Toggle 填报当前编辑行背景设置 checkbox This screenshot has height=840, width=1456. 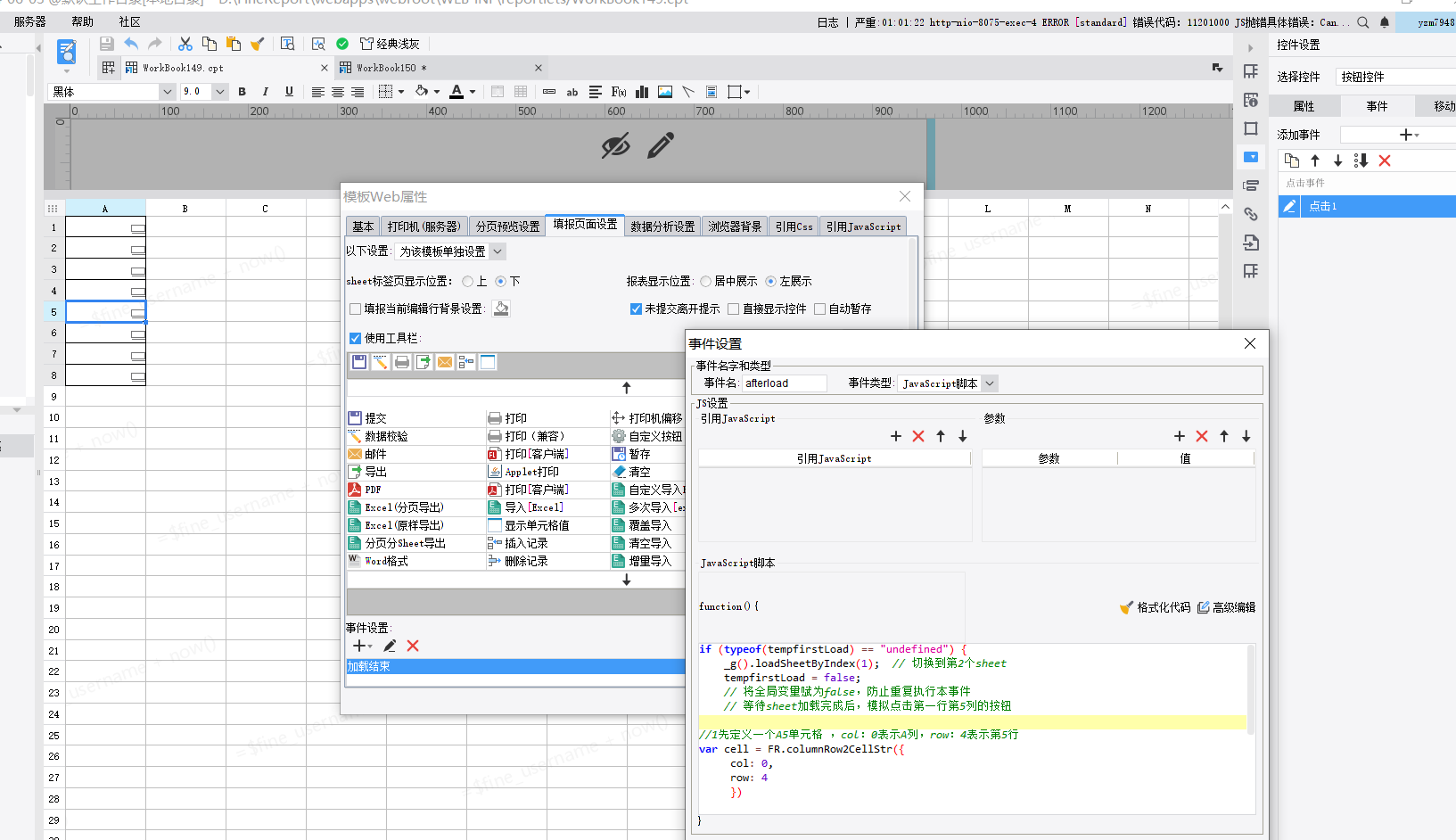(356, 309)
